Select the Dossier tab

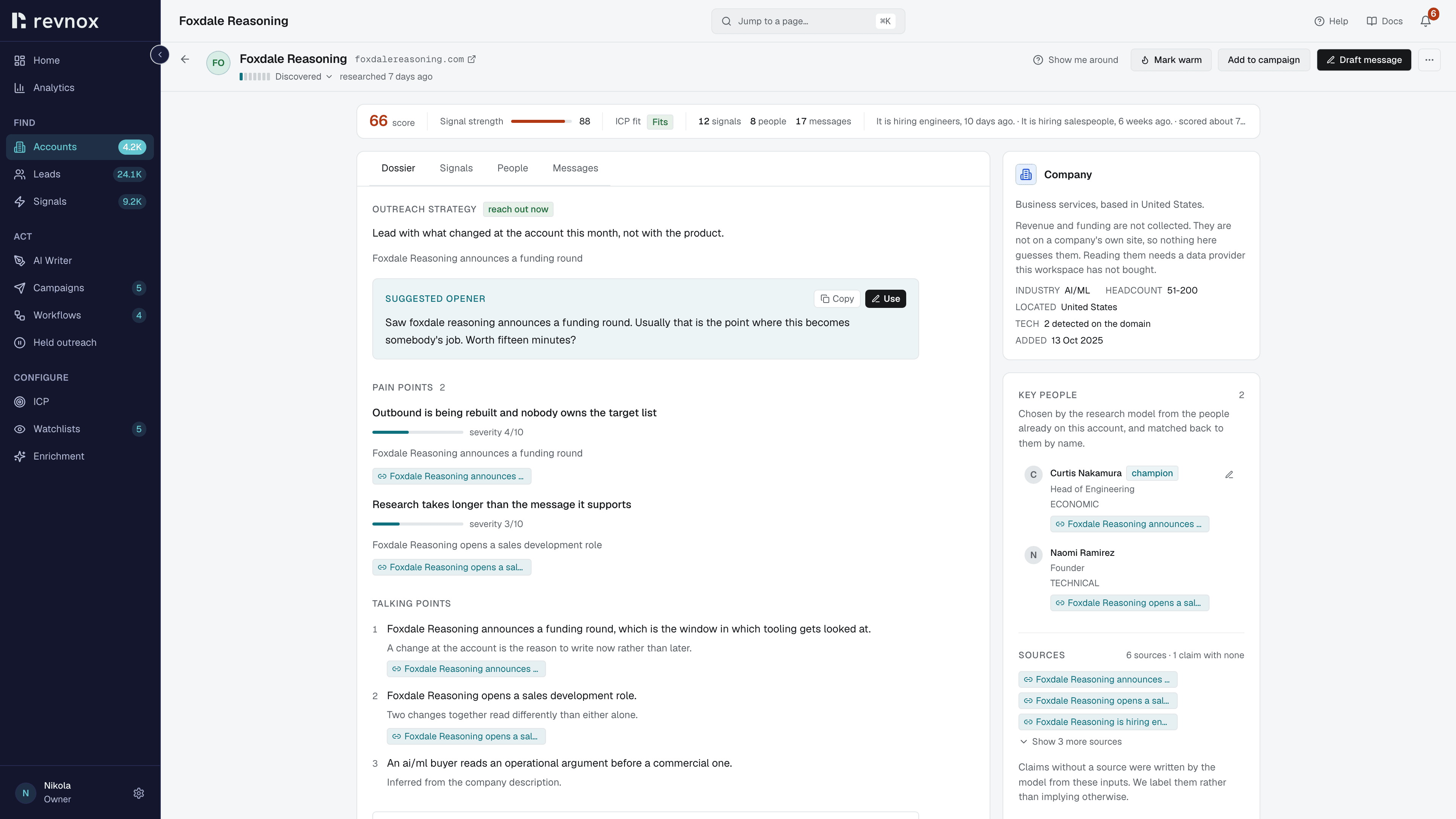(398, 168)
